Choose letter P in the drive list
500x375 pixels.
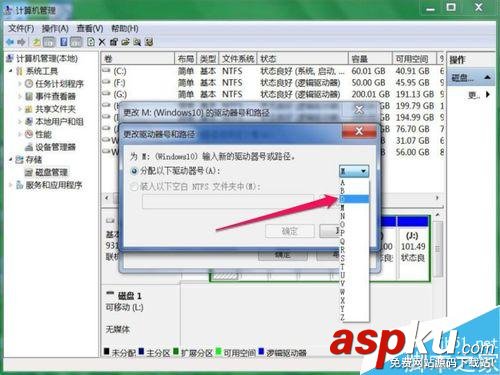[x=354, y=233]
